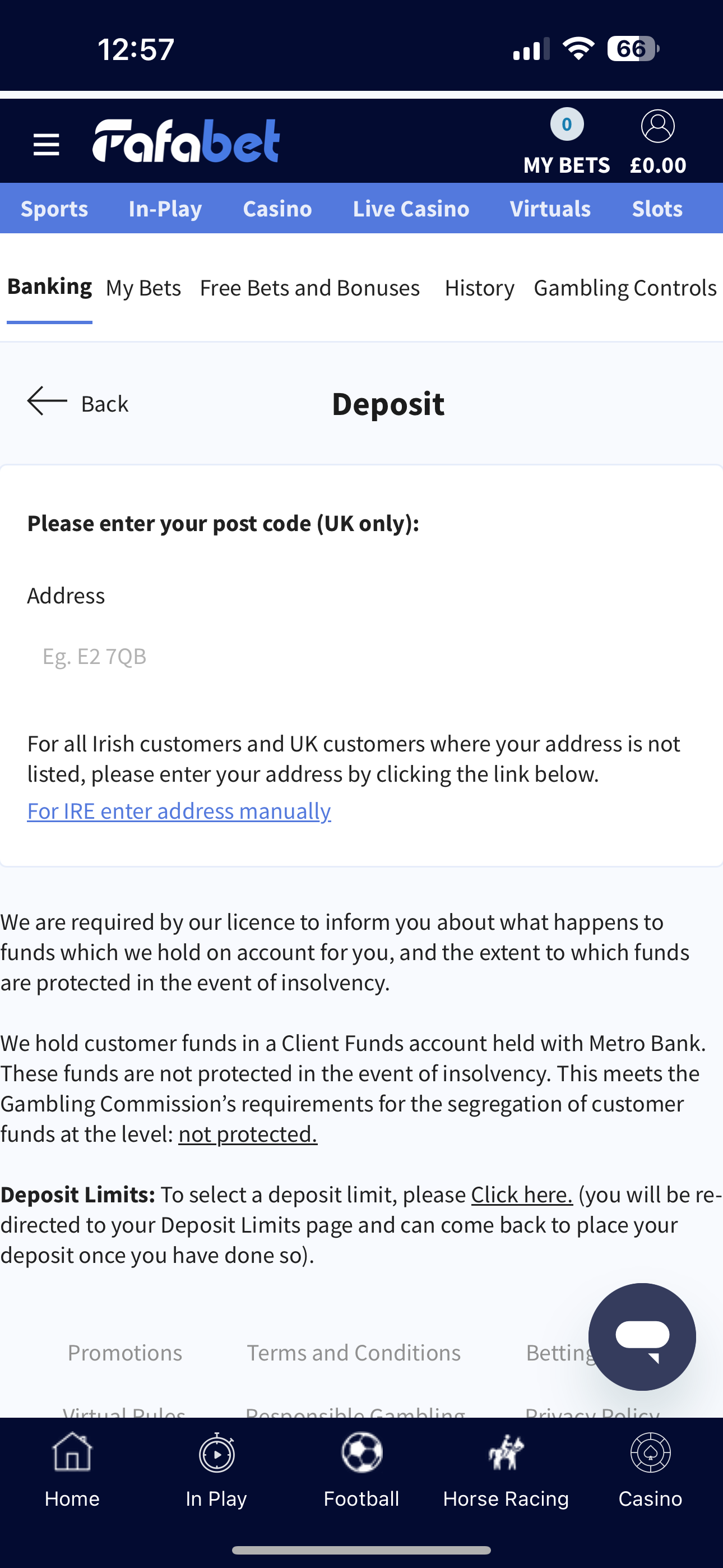Tap the Fafabet logo

tap(186, 141)
